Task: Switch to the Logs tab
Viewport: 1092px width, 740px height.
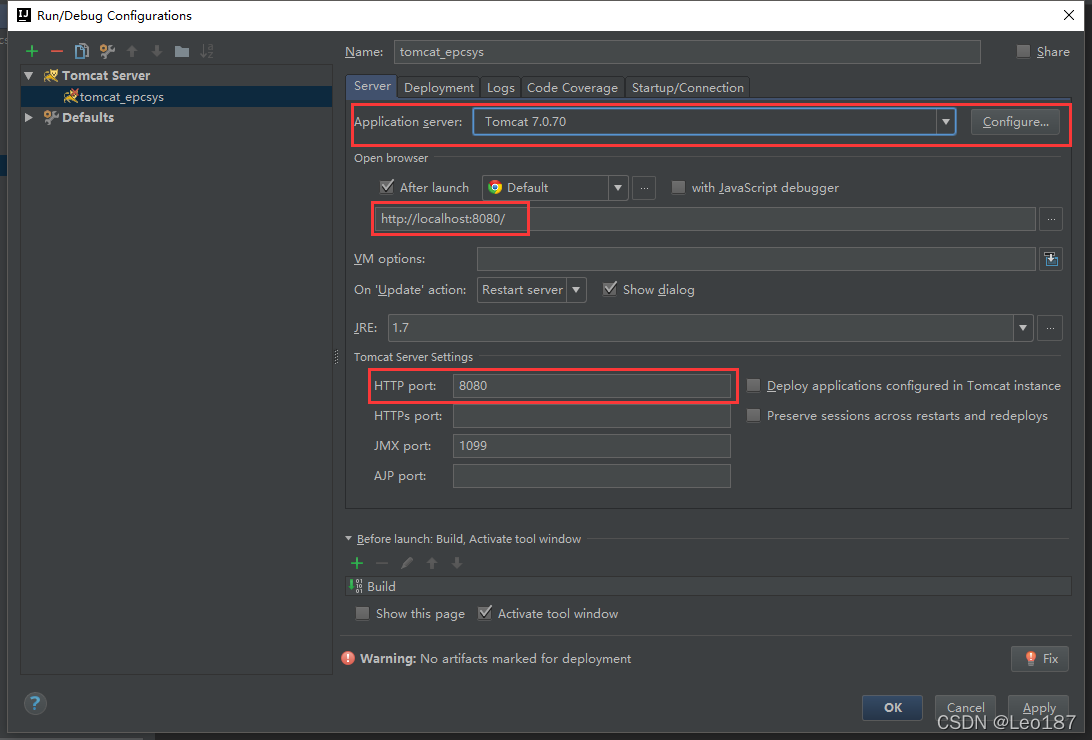Action: (x=500, y=88)
